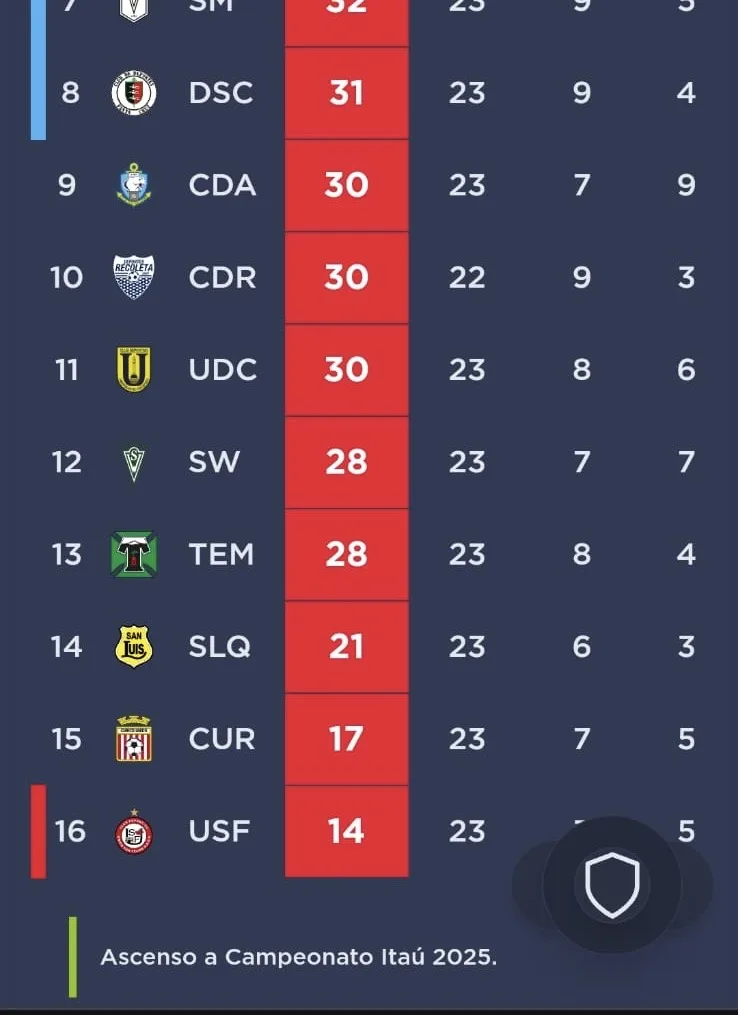Select the 14 points cell for USF
Viewport: 738px width, 1015px height.
pyautogui.click(x=346, y=832)
